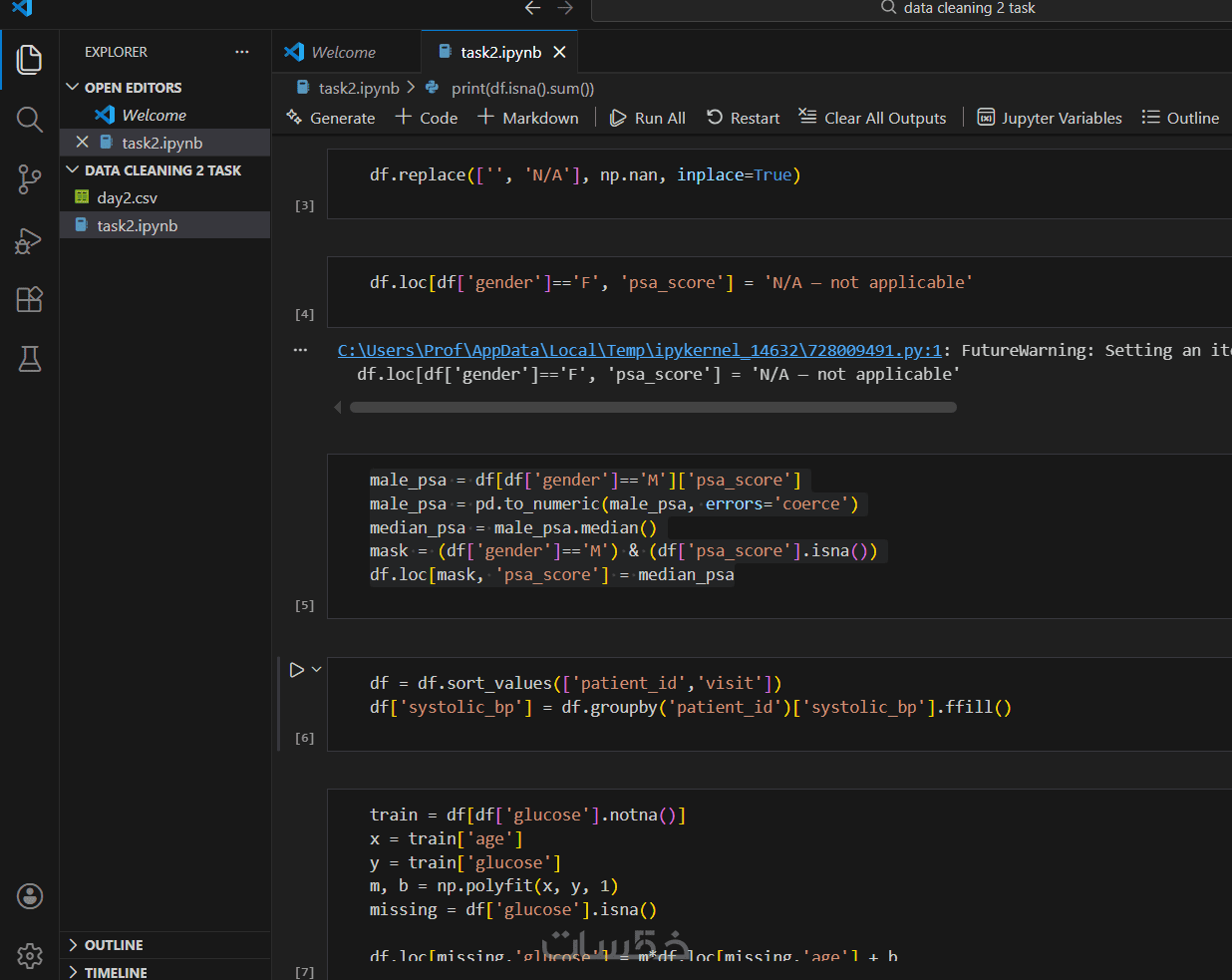The width and height of the screenshot is (1232, 980).
Task: Run cell 6 with play button
Action: coord(296,670)
